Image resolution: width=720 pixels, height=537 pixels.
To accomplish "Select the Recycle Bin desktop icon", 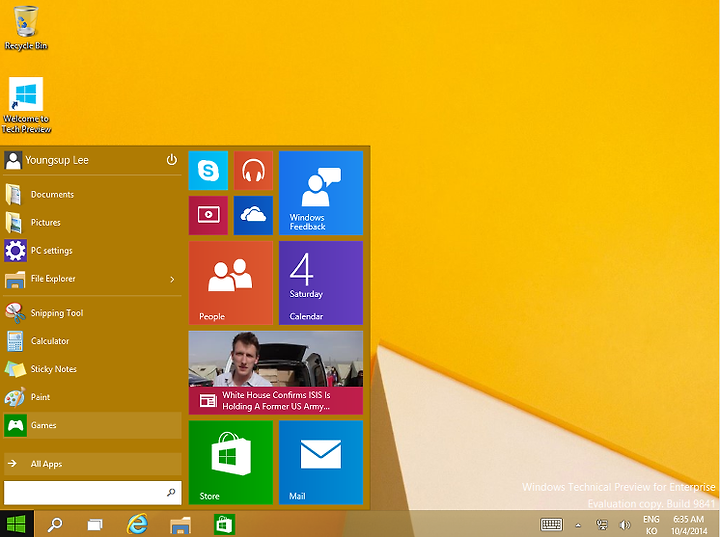I will (x=26, y=28).
